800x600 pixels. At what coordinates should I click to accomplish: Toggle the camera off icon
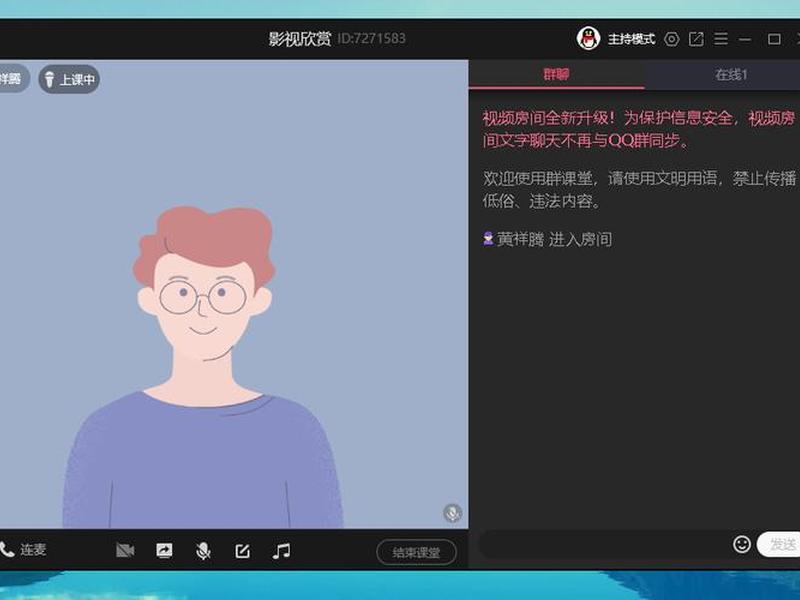click(125, 551)
